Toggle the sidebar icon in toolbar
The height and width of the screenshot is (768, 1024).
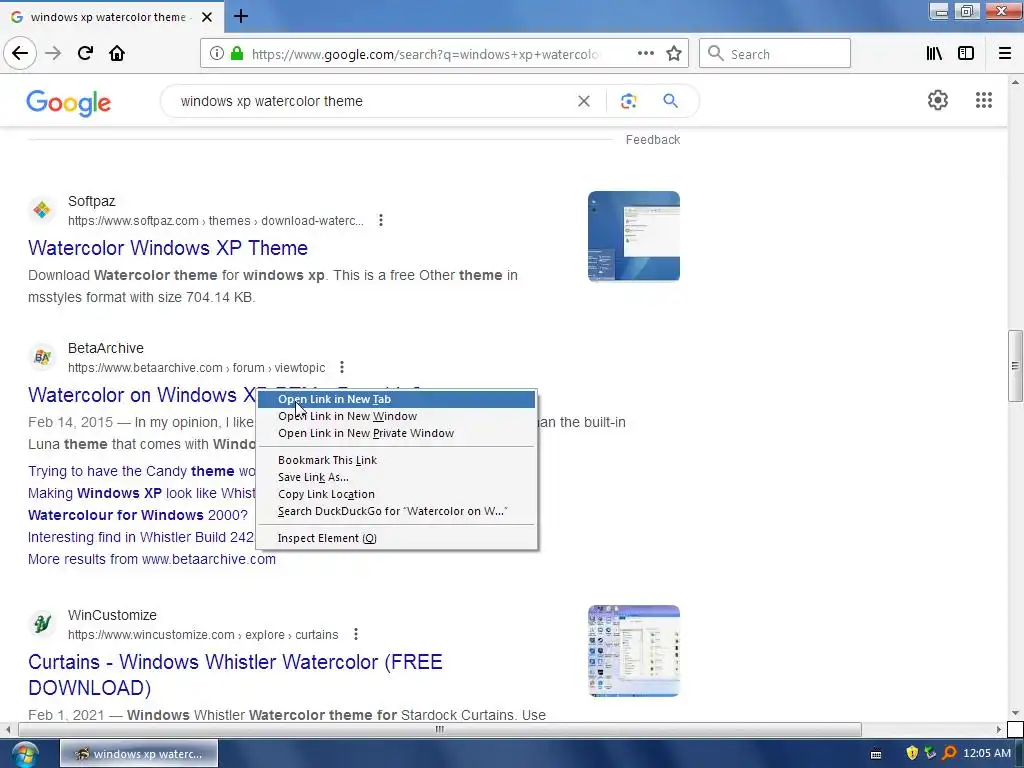[x=966, y=54]
